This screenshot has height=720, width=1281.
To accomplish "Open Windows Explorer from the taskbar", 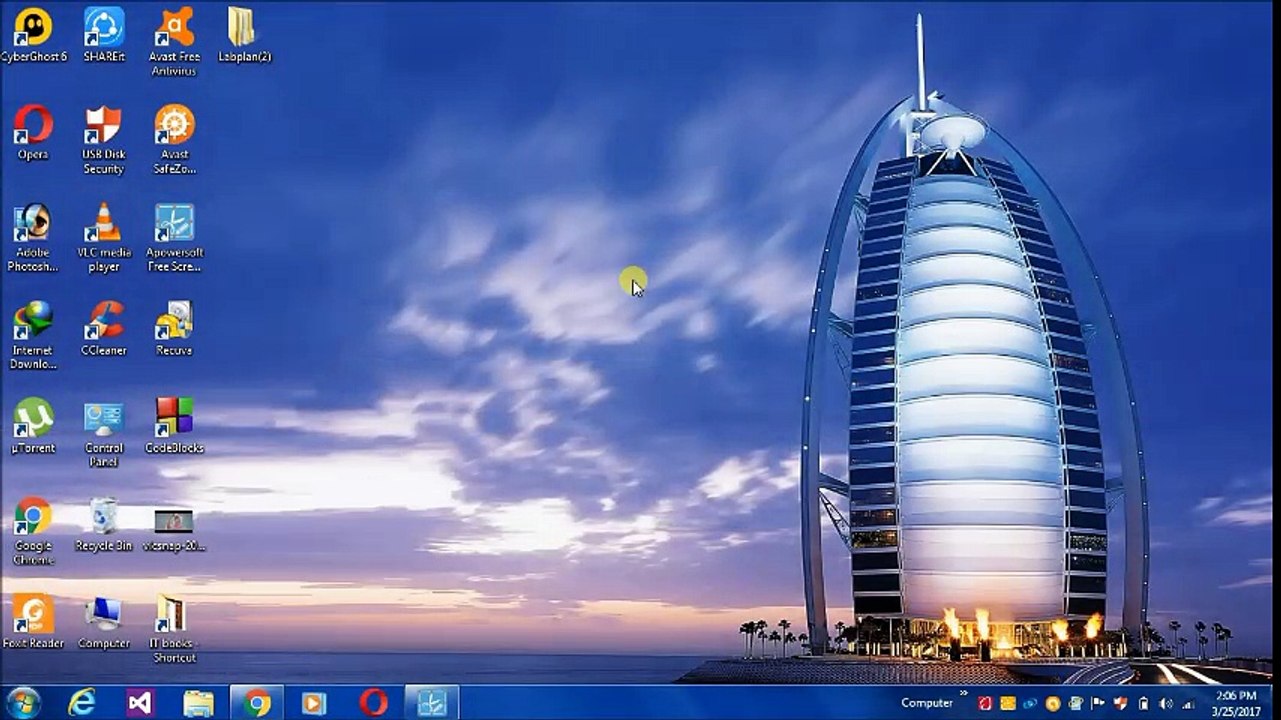I will click(198, 702).
